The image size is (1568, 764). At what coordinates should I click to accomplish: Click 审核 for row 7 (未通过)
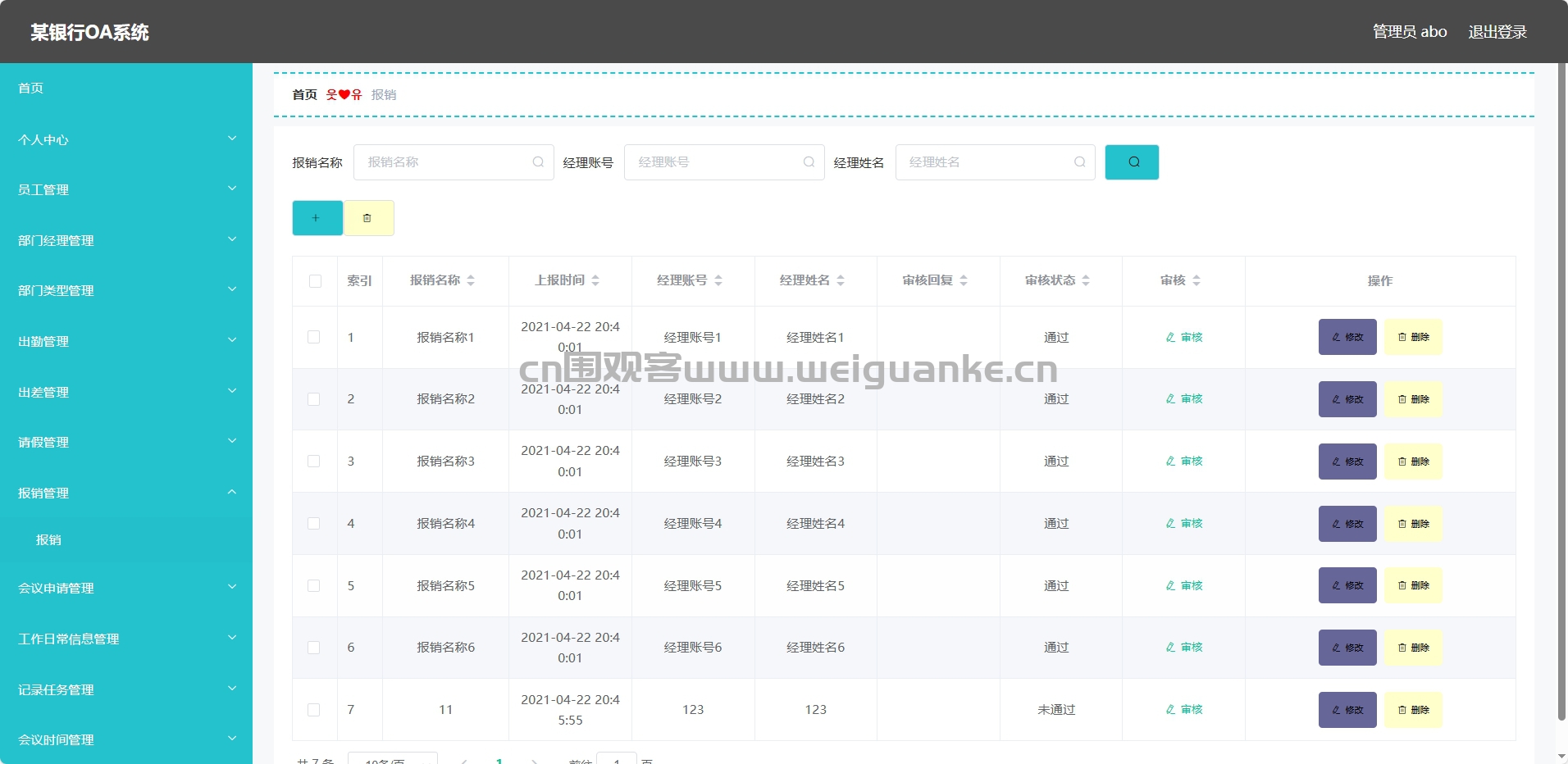click(x=1184, y=710)
